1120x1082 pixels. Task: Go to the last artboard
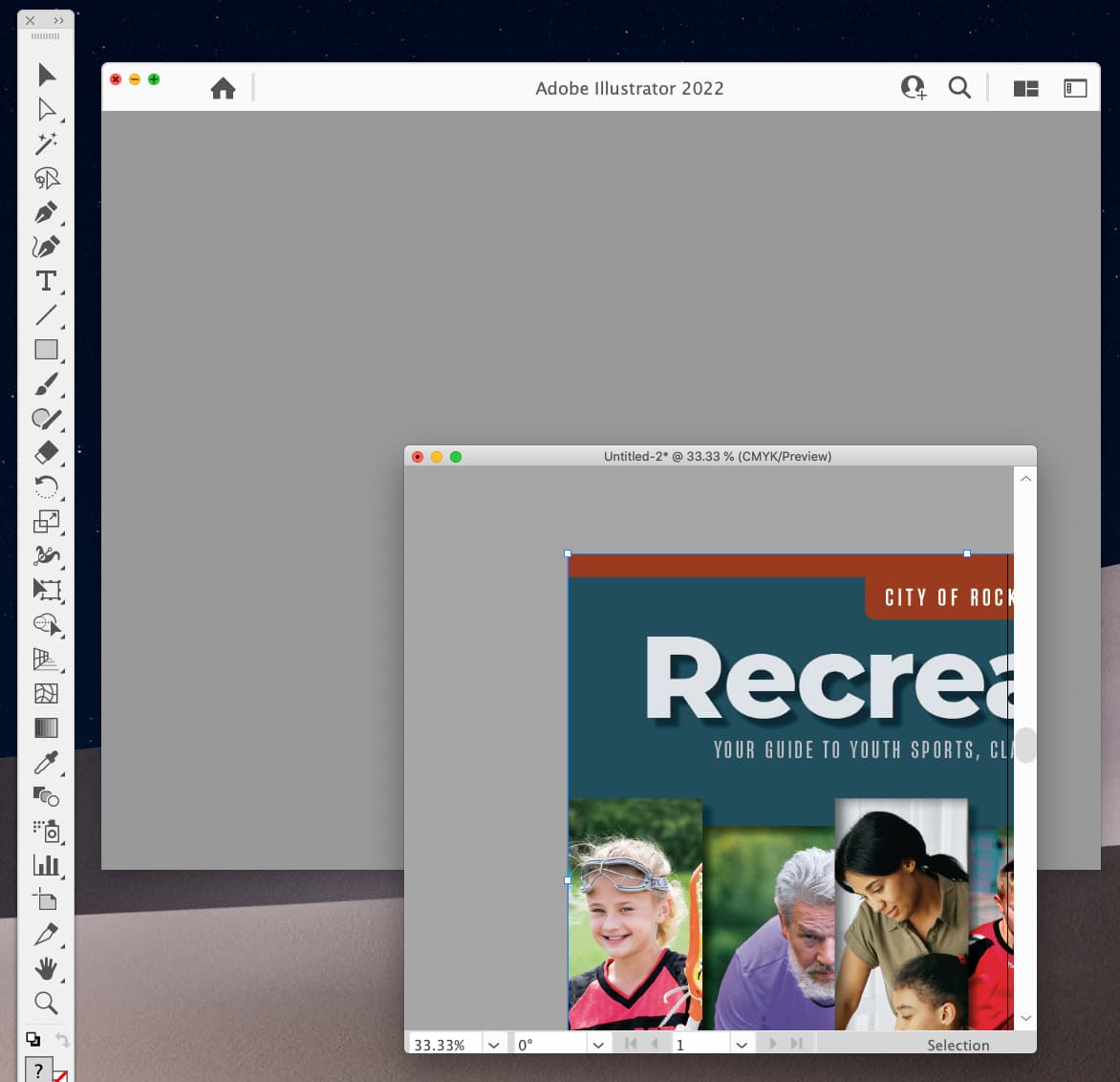pyautogui.click(x=796, y=1044)
